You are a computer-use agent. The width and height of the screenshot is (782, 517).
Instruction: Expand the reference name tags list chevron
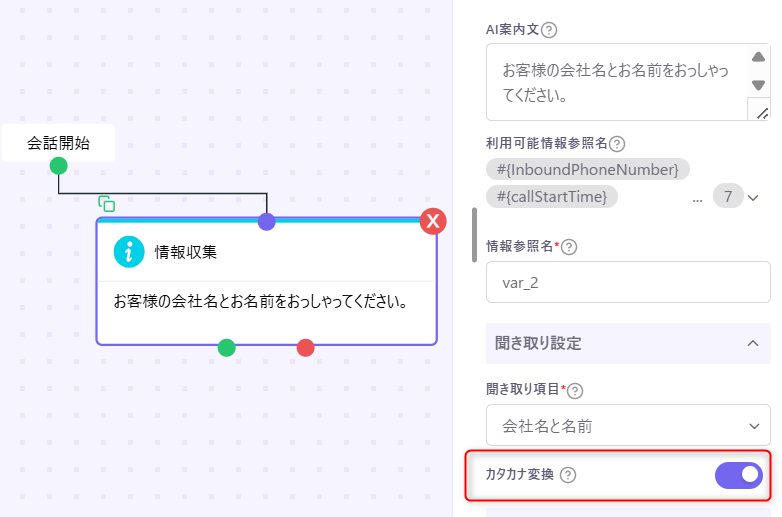point(753,197)
